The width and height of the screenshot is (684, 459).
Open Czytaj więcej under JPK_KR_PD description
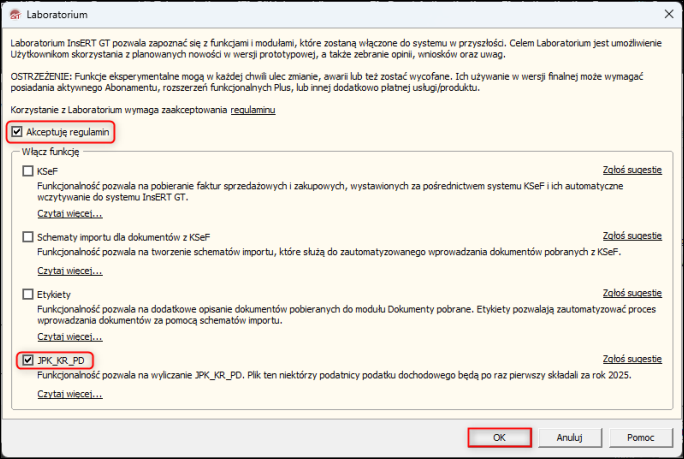tap(70, 394)
